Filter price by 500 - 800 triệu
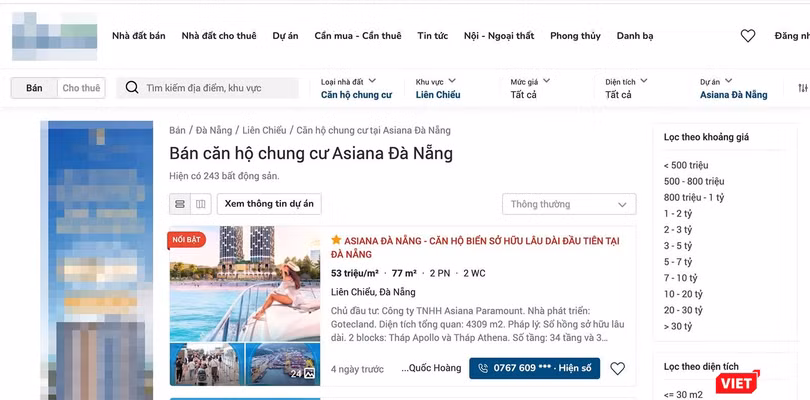810x400 pixels. [x=694, y=181]
